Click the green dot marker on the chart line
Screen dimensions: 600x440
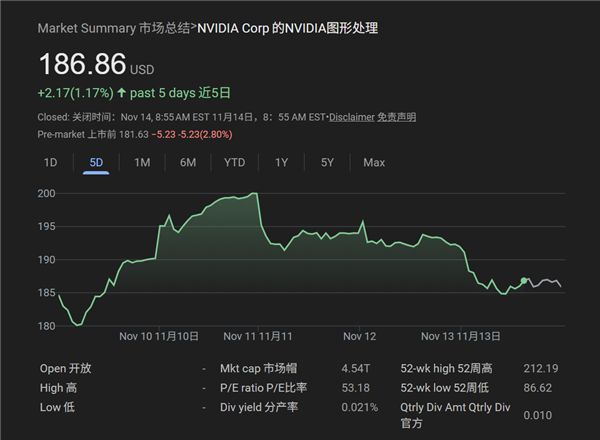pos(525,281)
